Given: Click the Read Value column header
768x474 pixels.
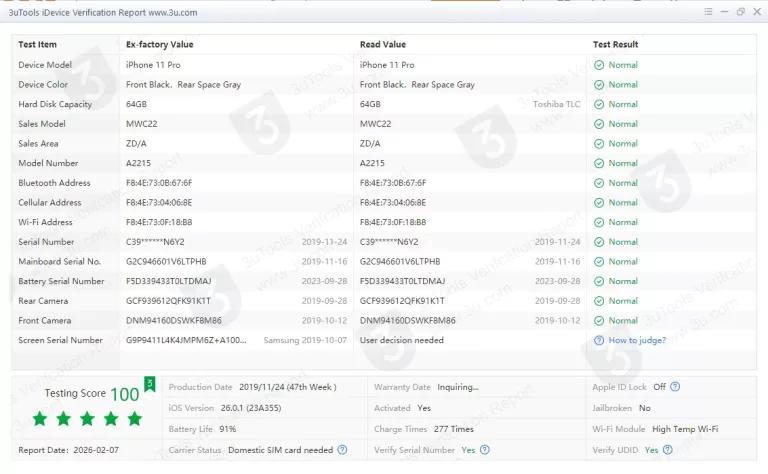Looking at the screenshot, I should [x=382, y=45].
